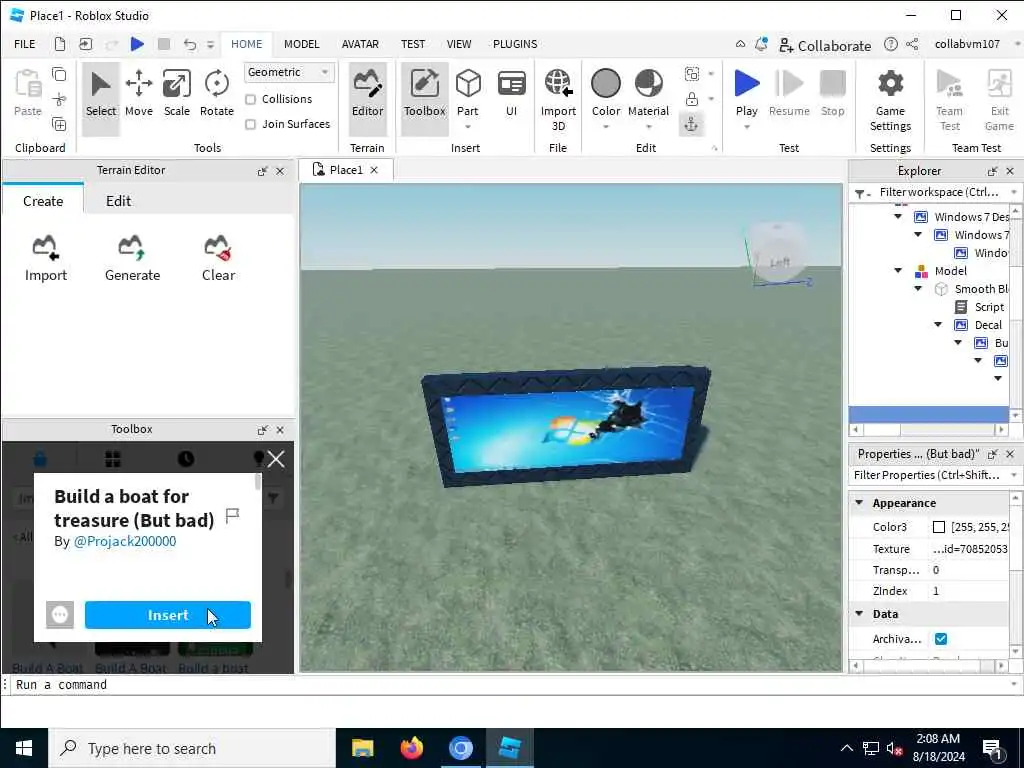This screenshot has width=1024, height=768.
Task: Flag the asset with report icon
Action: pyautogui.click(x=232, y=516)
